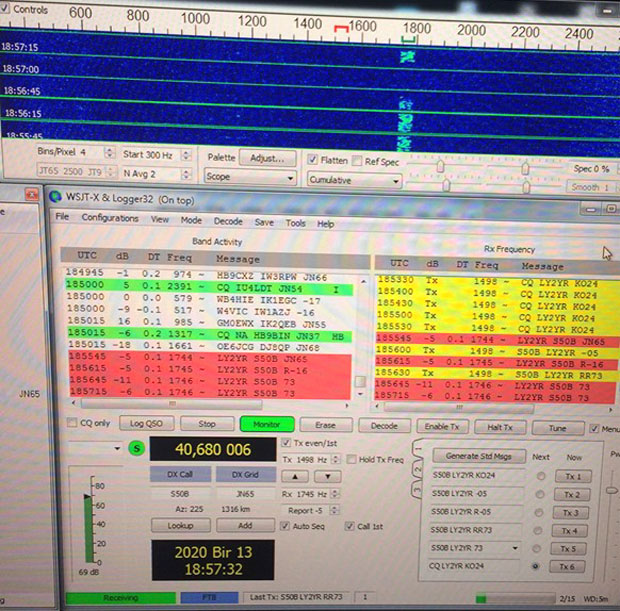Adjust the N Avg 2 spinner

pyautogui.click(x=186, y=174)
